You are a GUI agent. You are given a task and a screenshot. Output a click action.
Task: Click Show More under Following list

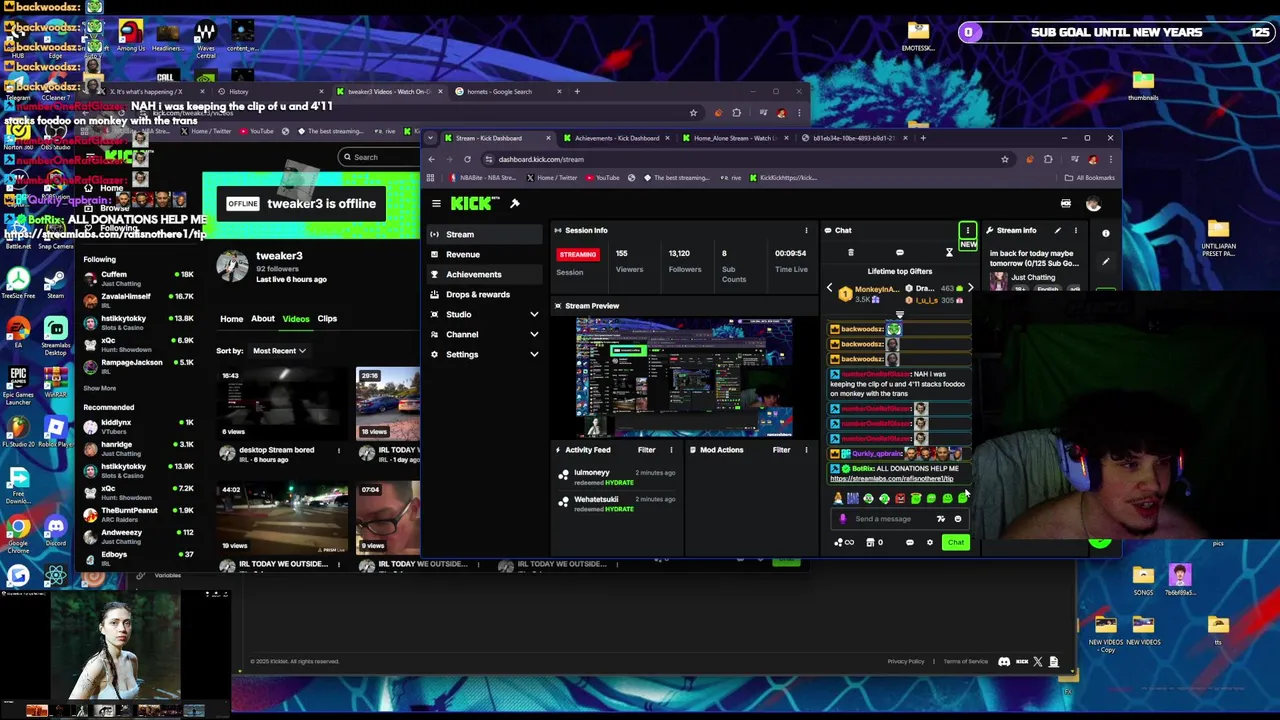coord(99,388)
